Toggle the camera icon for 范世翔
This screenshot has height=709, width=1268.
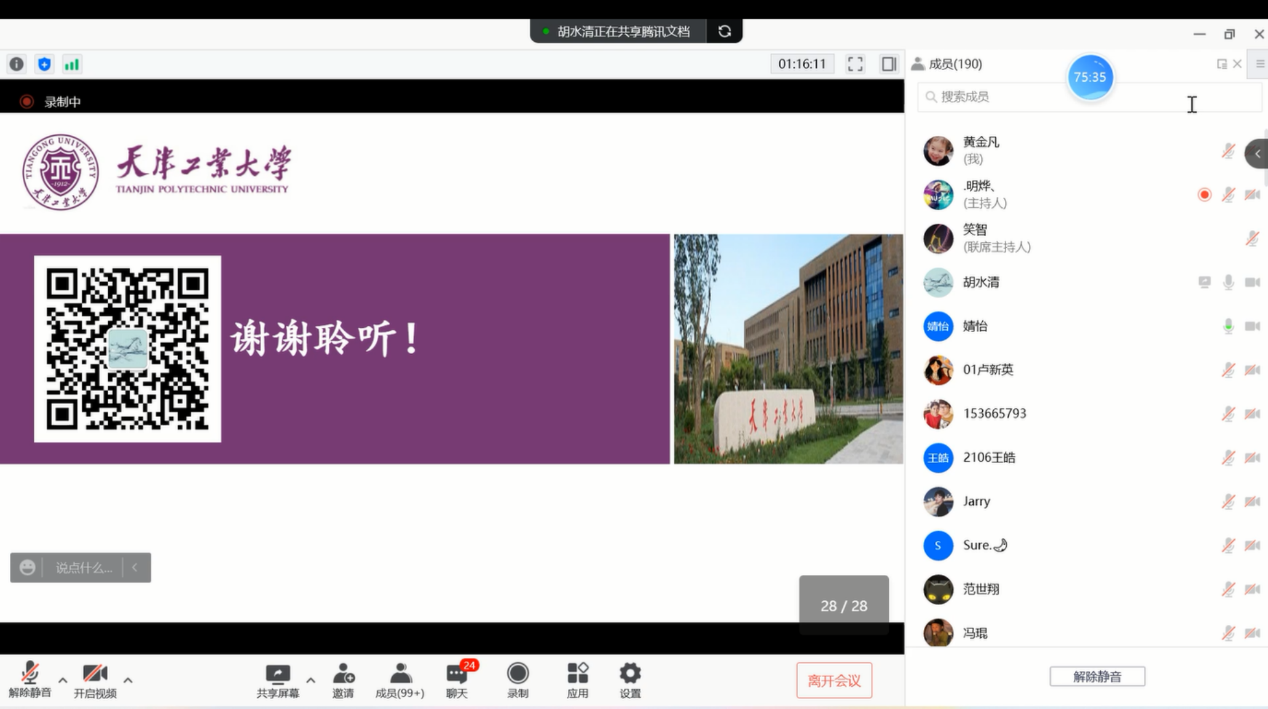point(1252,589)
